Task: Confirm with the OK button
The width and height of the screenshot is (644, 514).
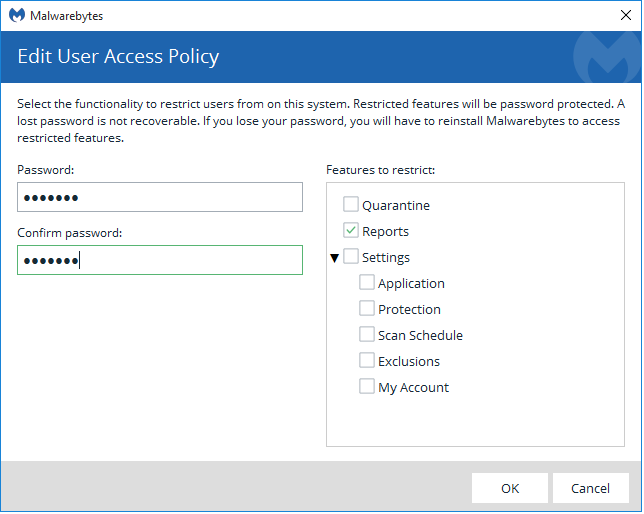Action: (511, 489)
